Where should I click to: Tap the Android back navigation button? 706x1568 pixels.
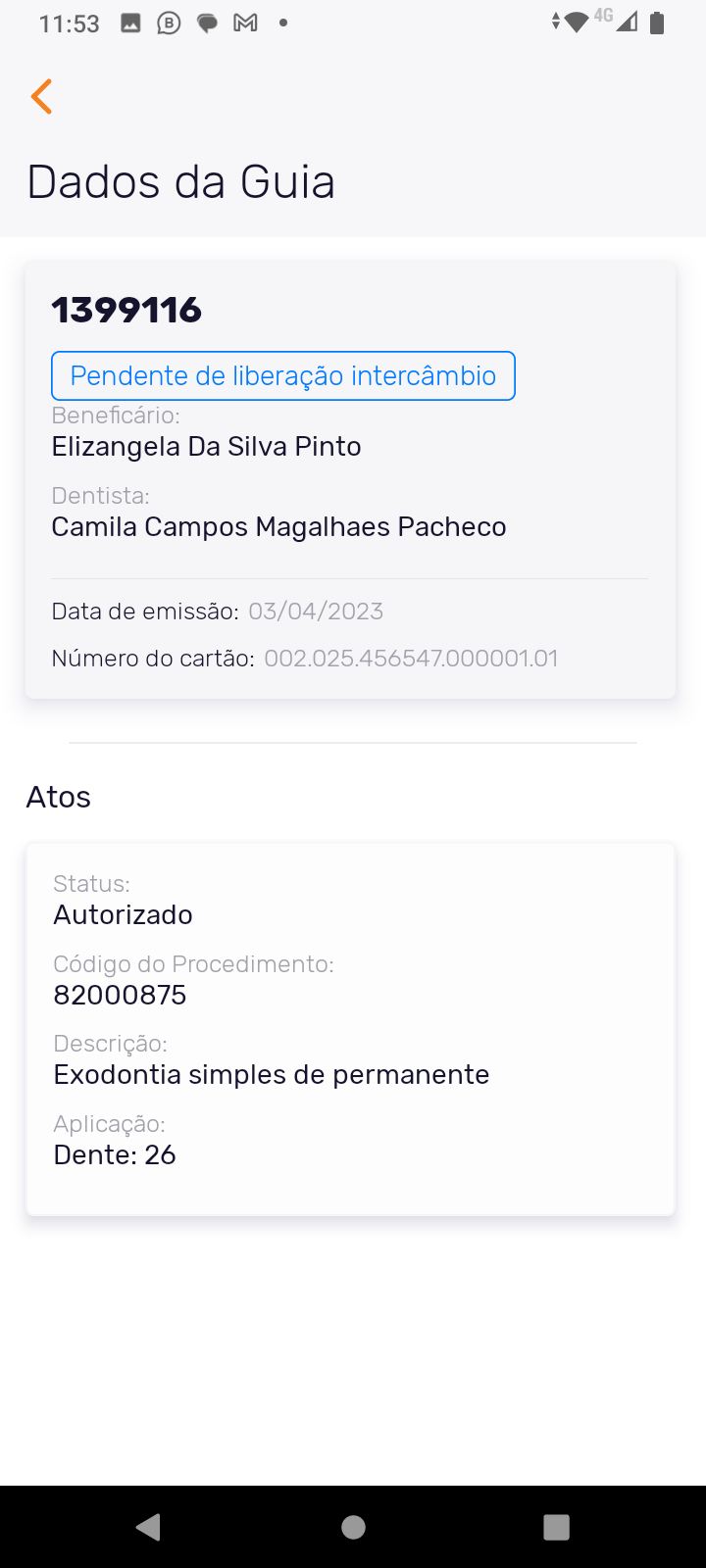click(x=149, y=1527)
